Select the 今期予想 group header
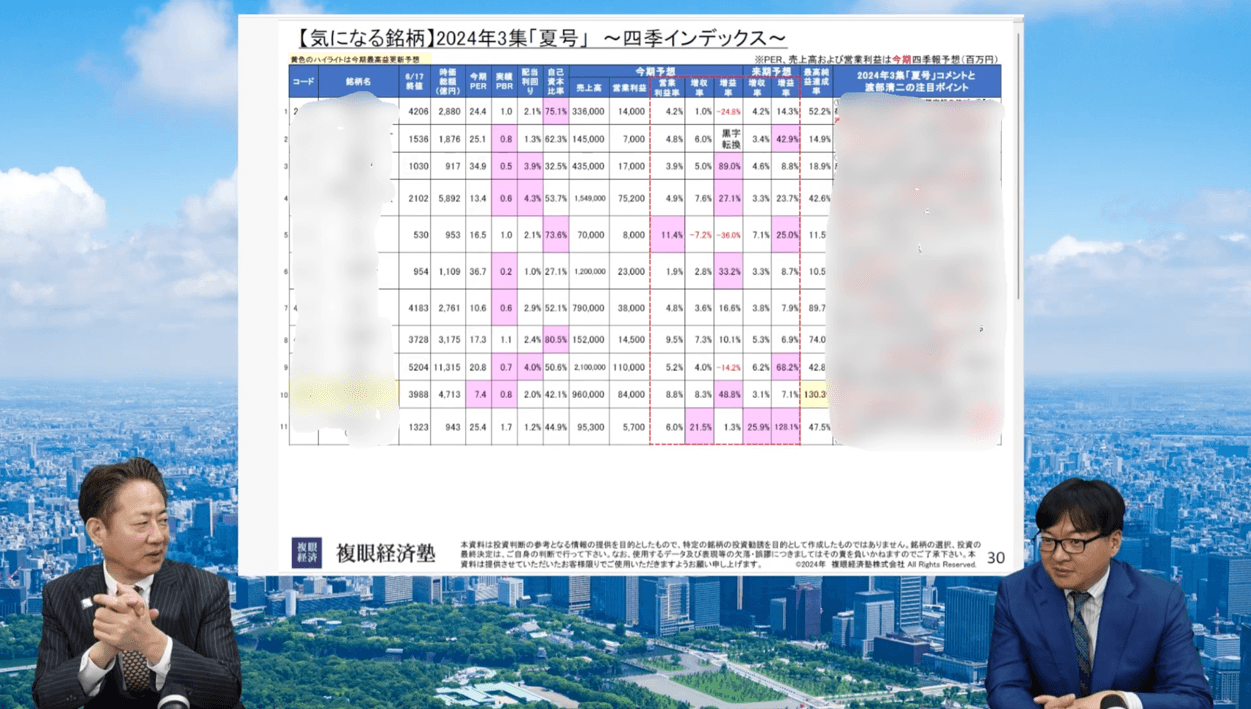Screen dimensions: 1251x709 point(655,72)
